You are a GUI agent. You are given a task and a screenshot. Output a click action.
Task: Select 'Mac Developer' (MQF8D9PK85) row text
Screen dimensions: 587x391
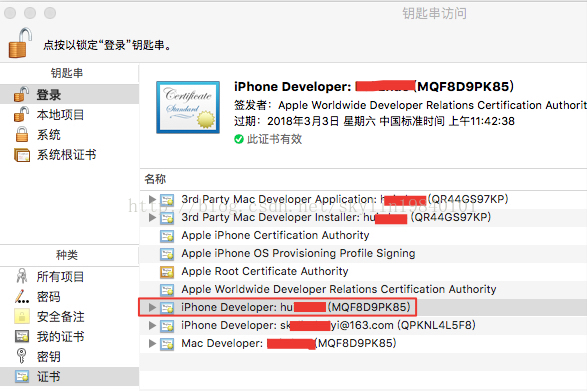click(x=289, y=343)
